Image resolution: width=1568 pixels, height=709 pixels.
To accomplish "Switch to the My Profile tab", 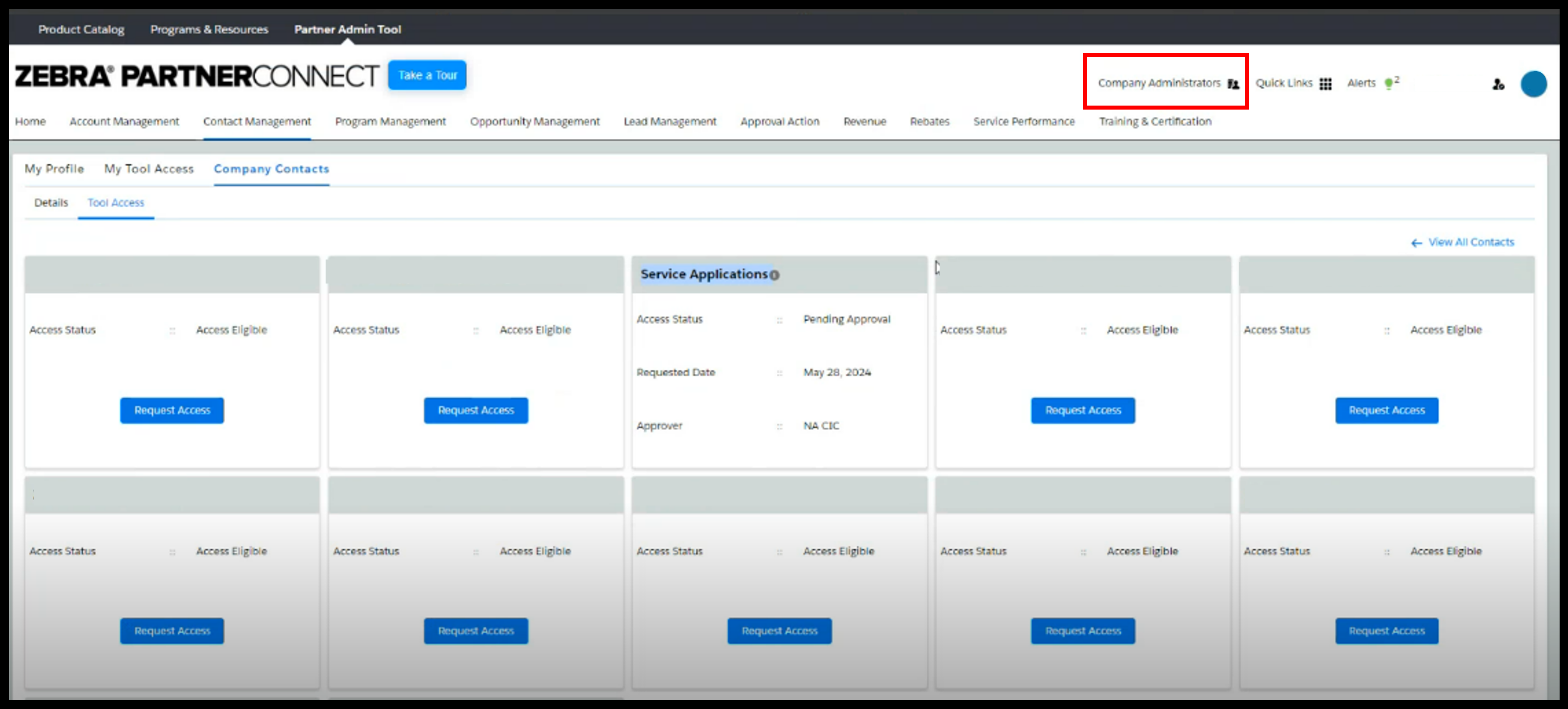I will click(54, 169).
